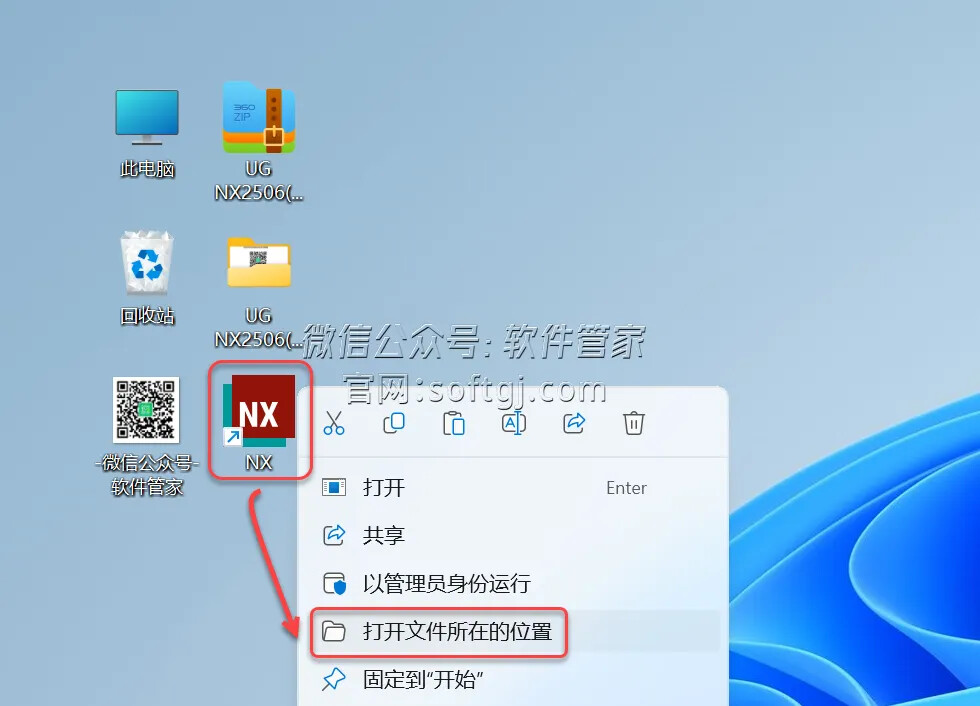Click the 此电脑 text label below monitor
980x706 pixels.
click(x=147, y=170)
